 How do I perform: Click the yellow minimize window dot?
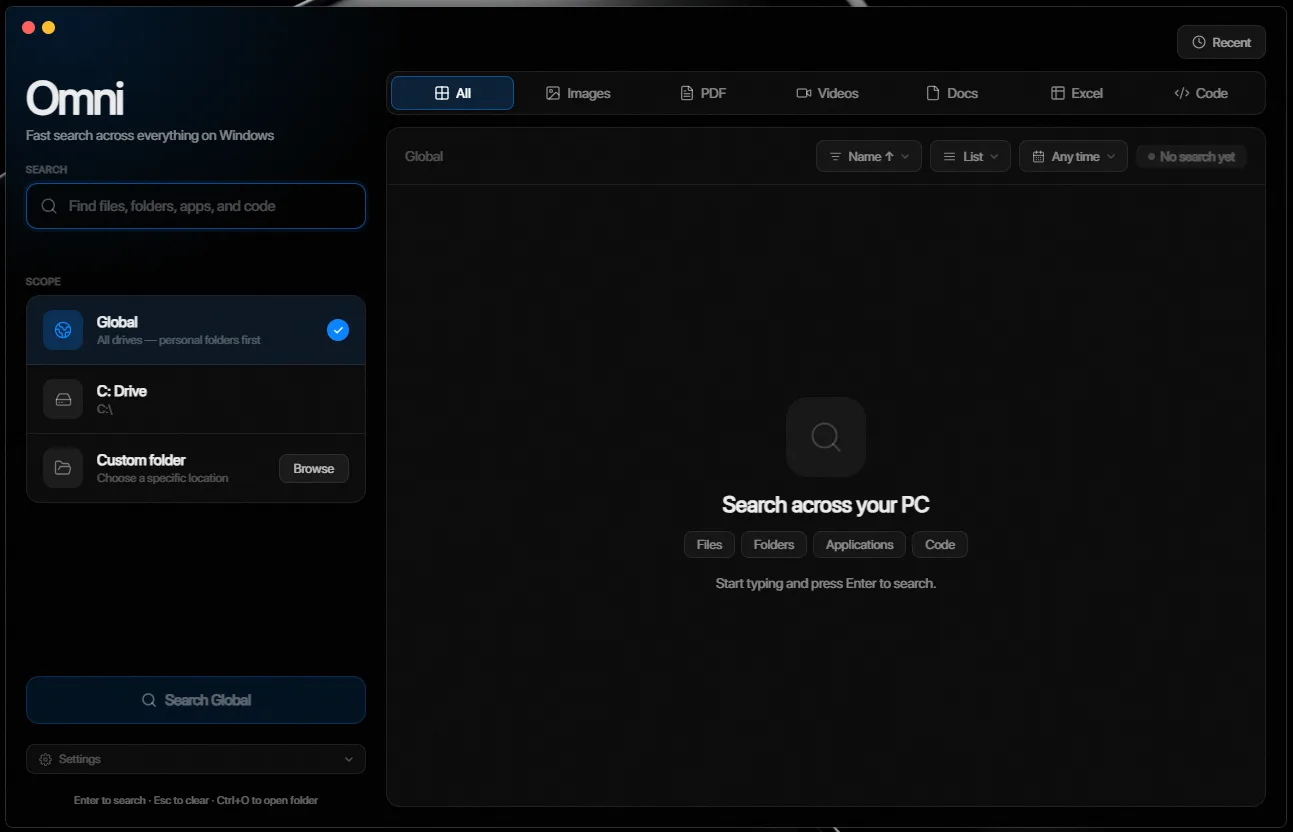[48, 28]
